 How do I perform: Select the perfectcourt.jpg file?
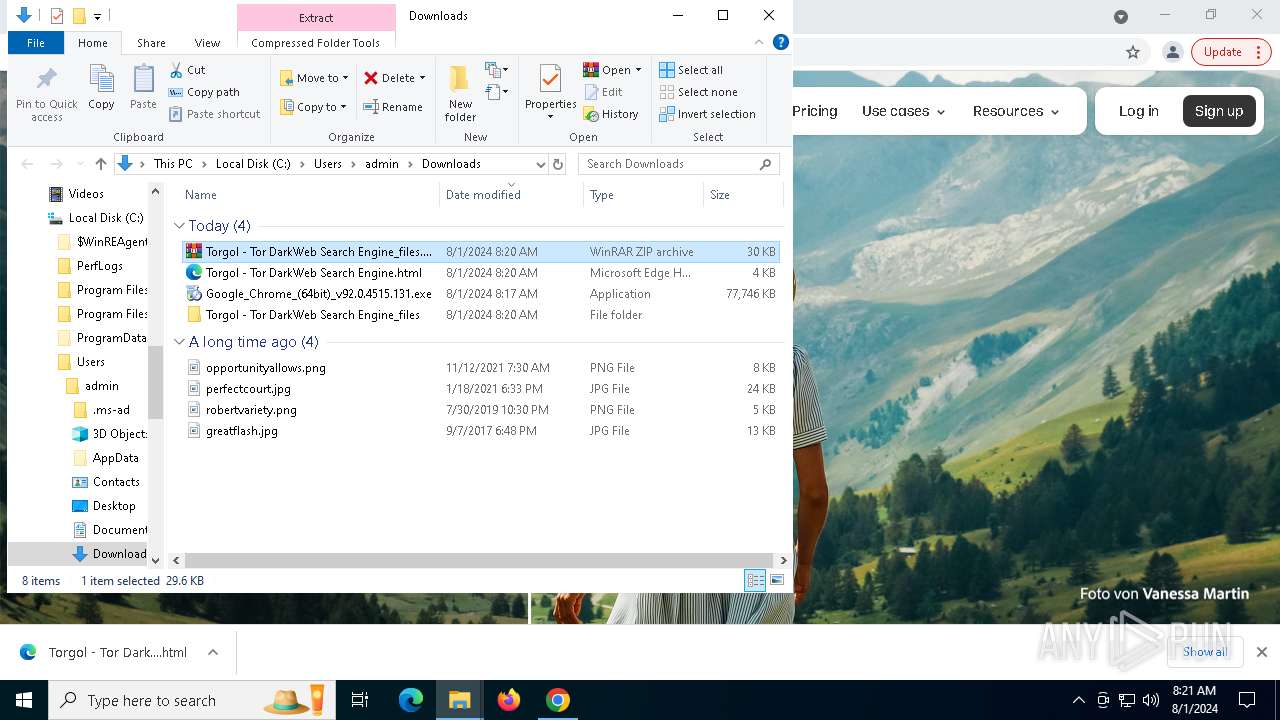(248, 389)
